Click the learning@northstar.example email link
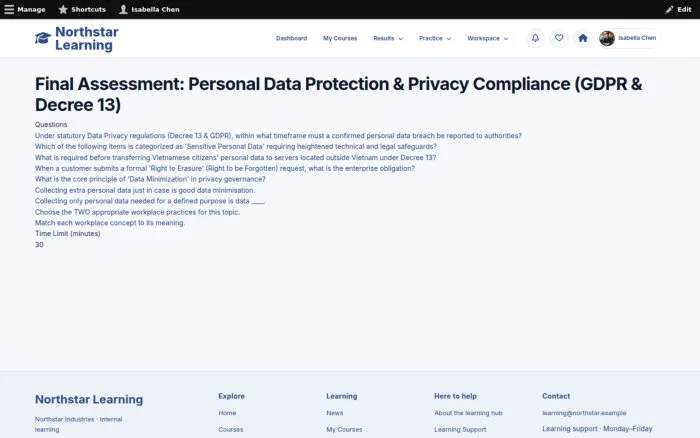The height and width of the screenshot is (438, 700). 584,413
